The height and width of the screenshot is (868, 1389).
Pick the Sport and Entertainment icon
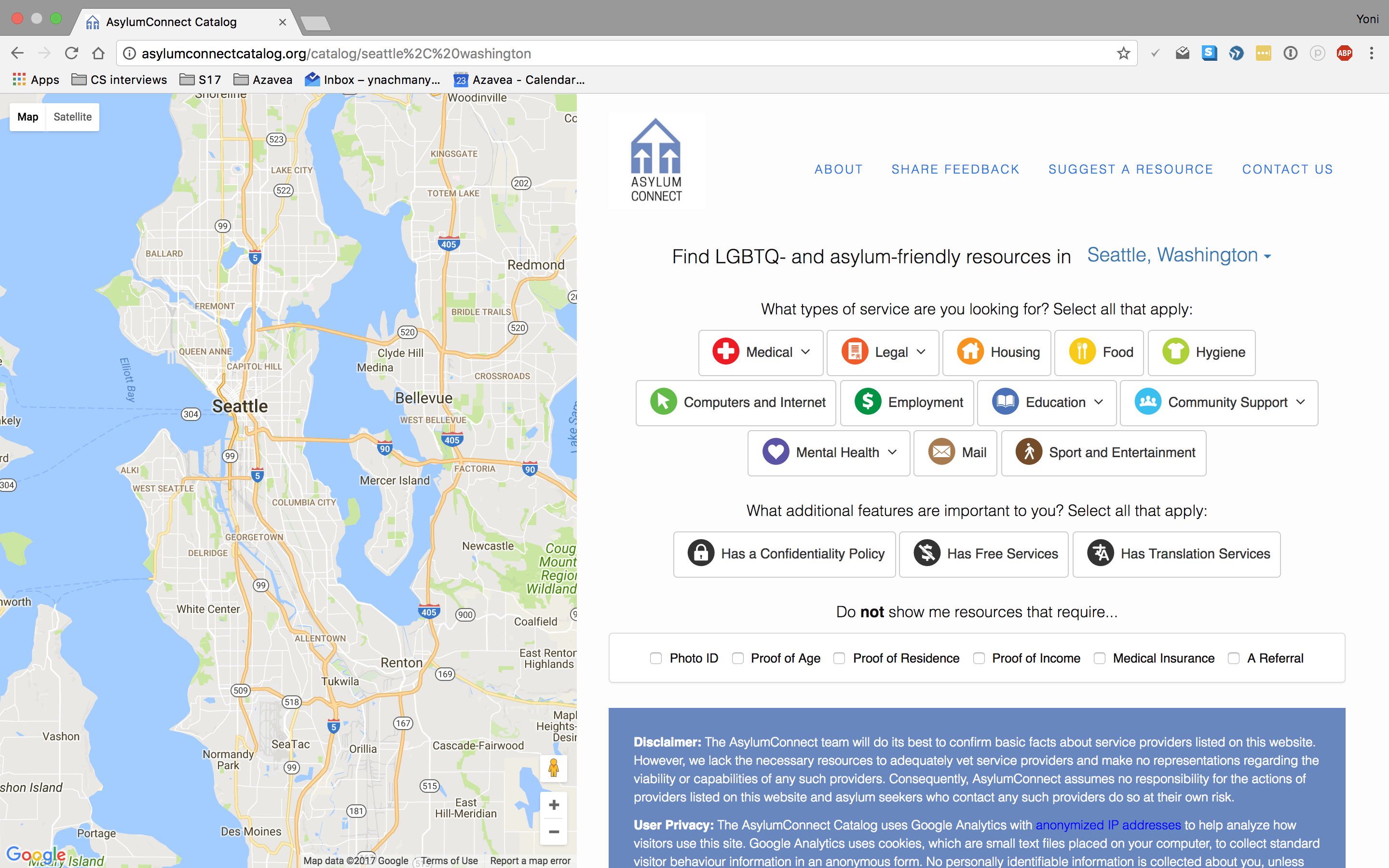click(1029, 452)
